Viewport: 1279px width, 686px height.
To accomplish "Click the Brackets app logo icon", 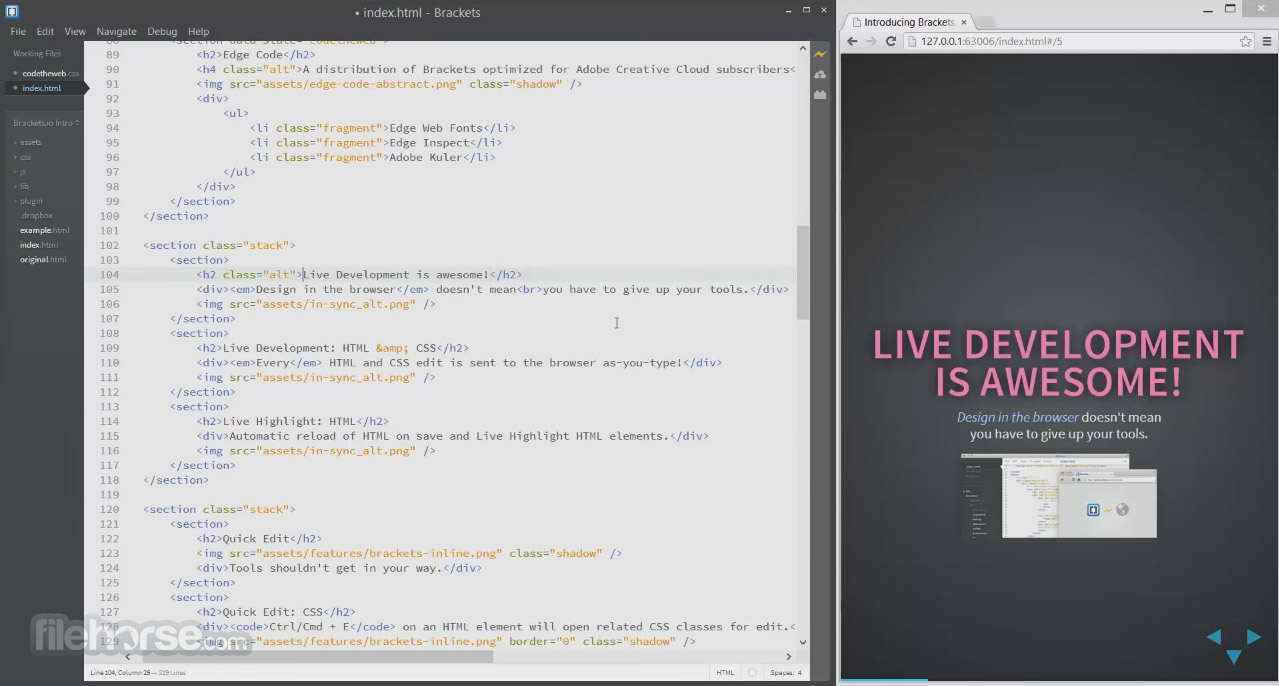I will point(12,12).
